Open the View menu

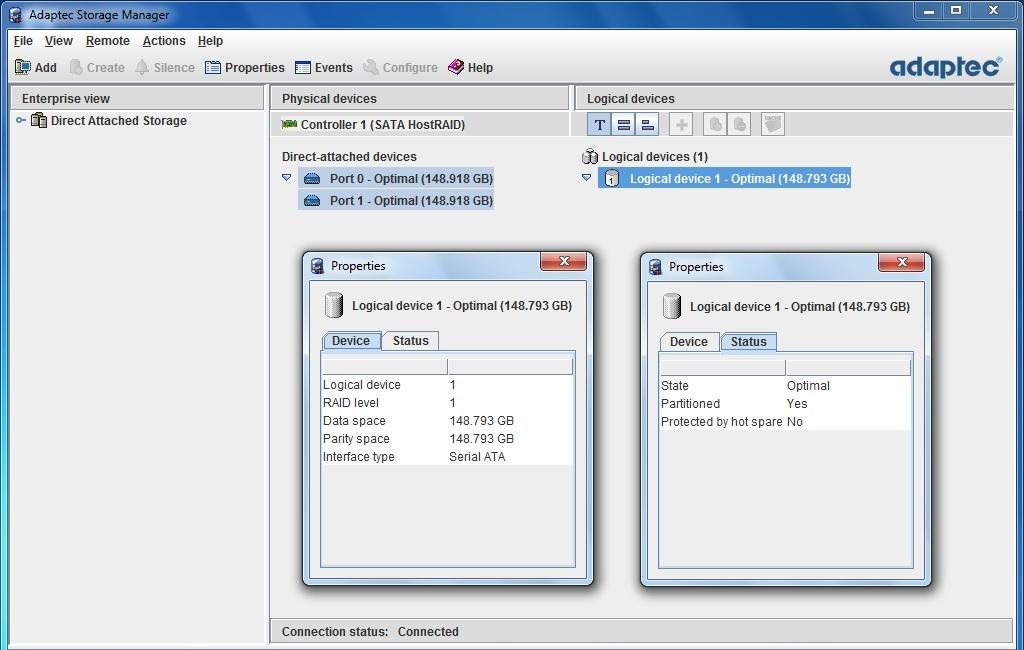59,41
